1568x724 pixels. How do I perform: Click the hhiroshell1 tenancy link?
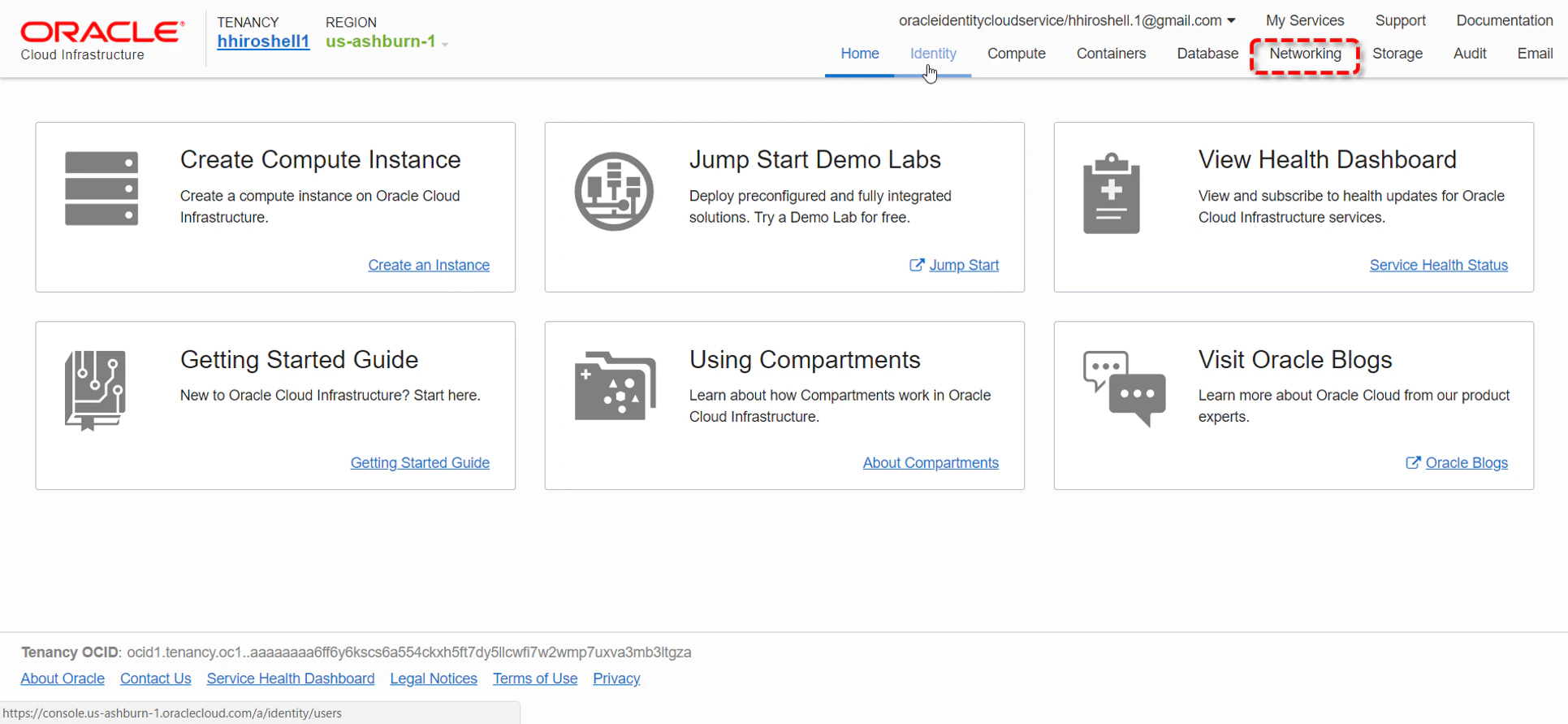pyautogui.click(x=263, y=41)
